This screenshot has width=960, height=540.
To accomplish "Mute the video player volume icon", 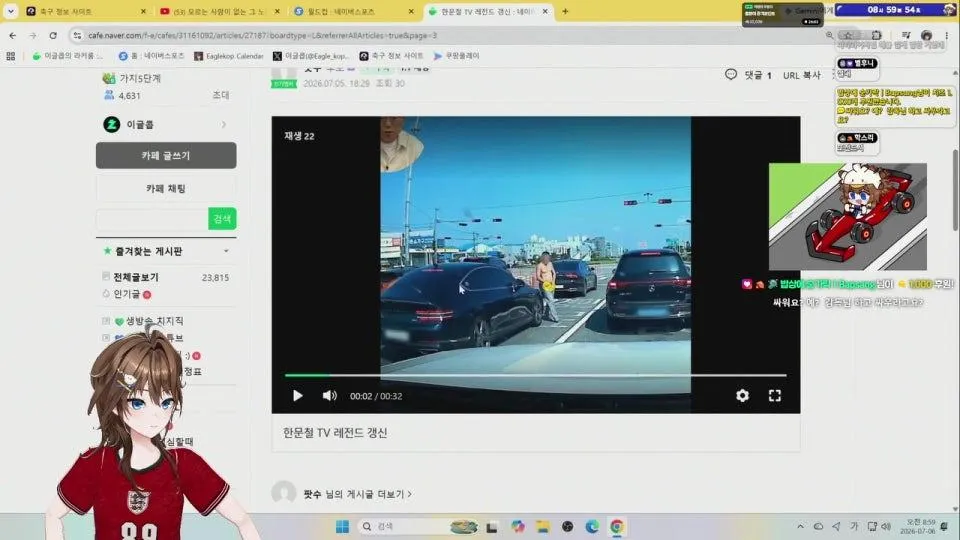I will pyautogui.click(x=329, y=396).
